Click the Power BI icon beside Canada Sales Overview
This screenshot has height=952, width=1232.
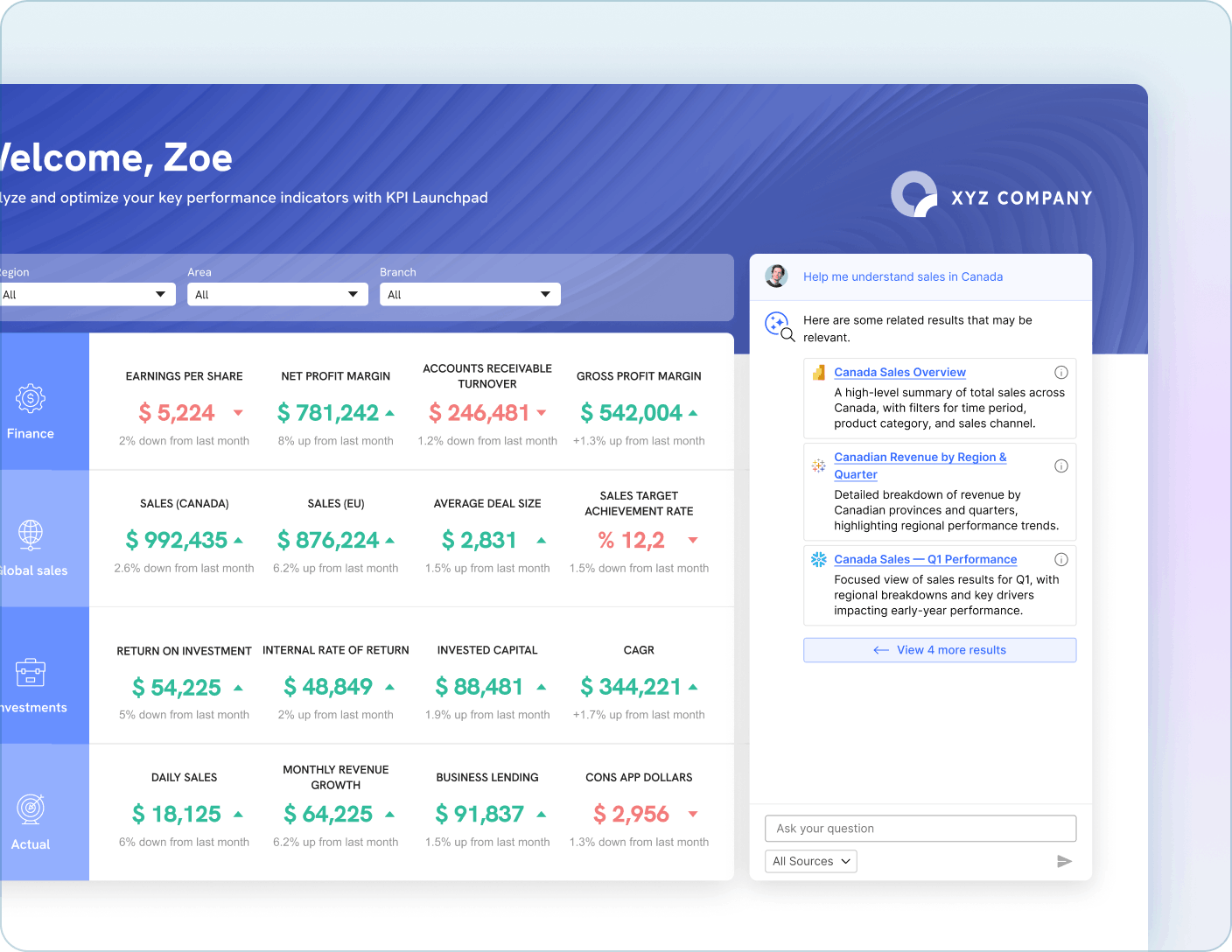[818, 372]
